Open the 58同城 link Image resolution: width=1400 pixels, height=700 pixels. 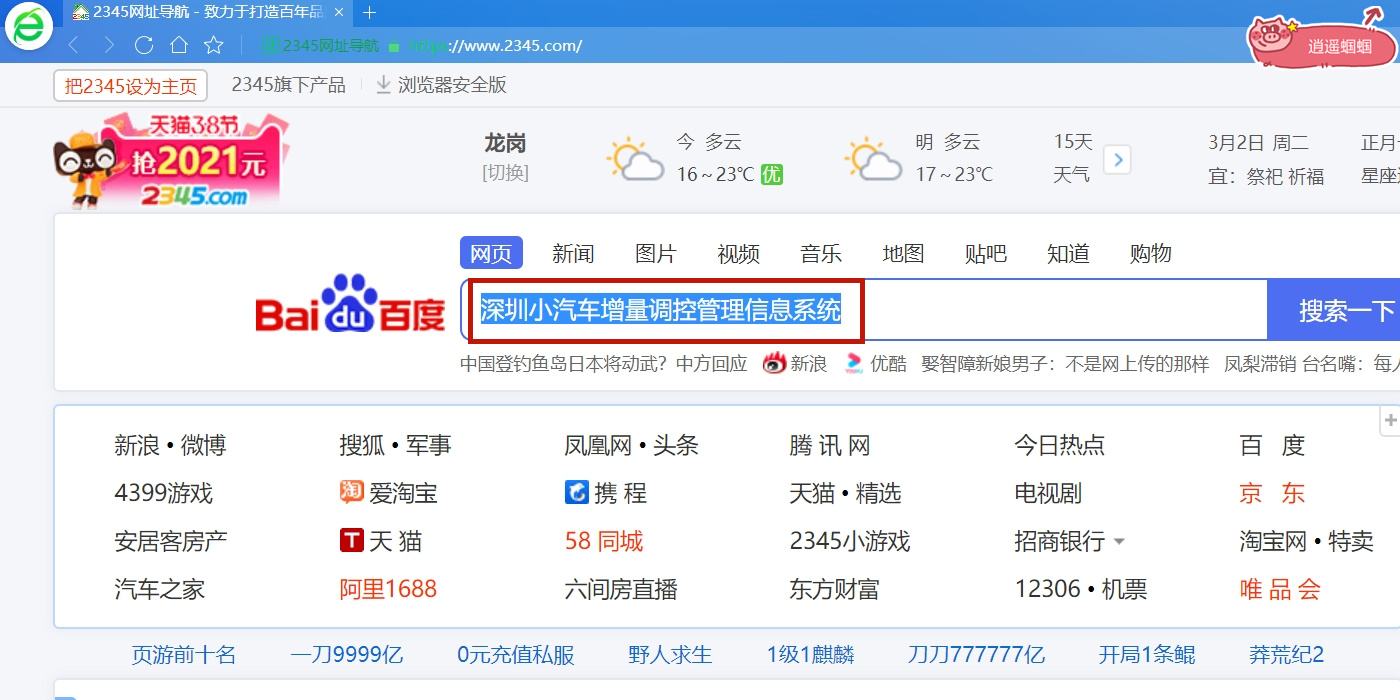coord(604,542)
